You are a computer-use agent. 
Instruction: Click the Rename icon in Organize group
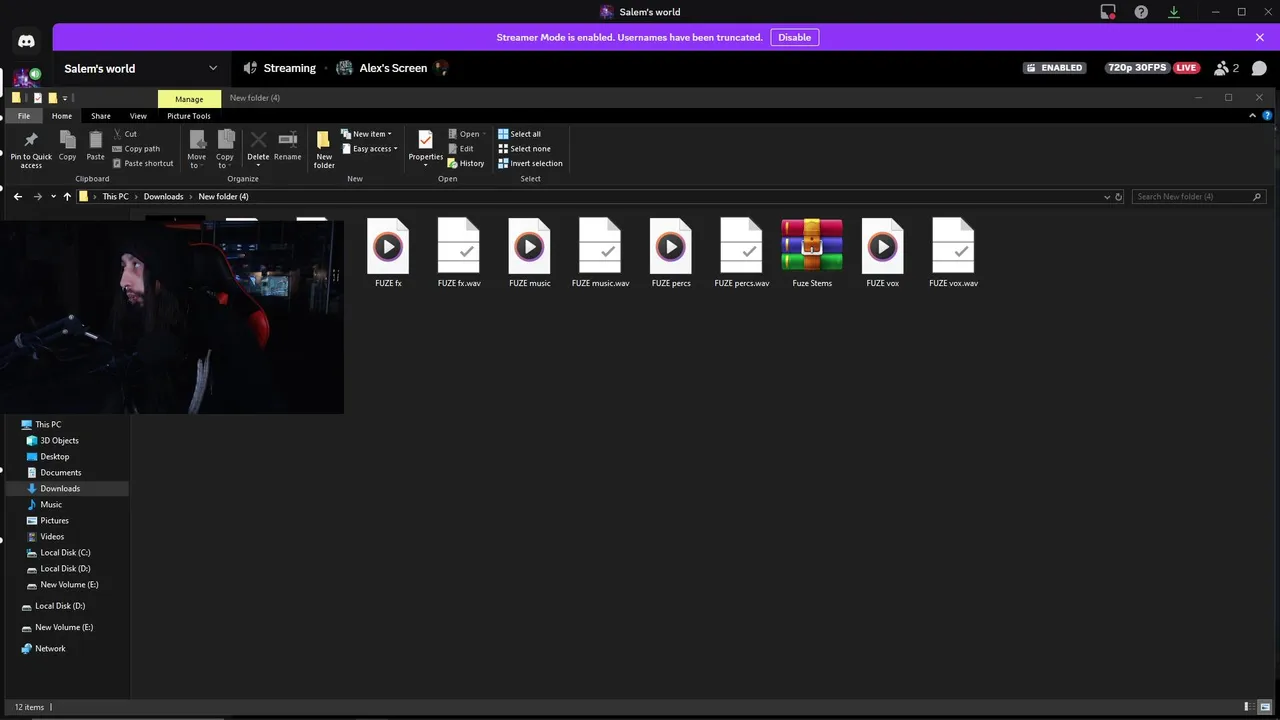[288, 140]
